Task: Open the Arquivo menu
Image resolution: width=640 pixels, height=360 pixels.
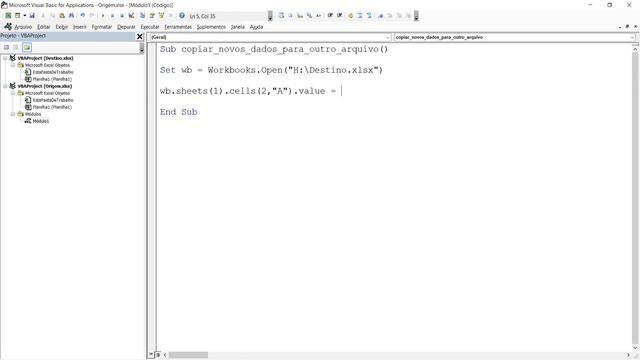Action: [23, 27]
